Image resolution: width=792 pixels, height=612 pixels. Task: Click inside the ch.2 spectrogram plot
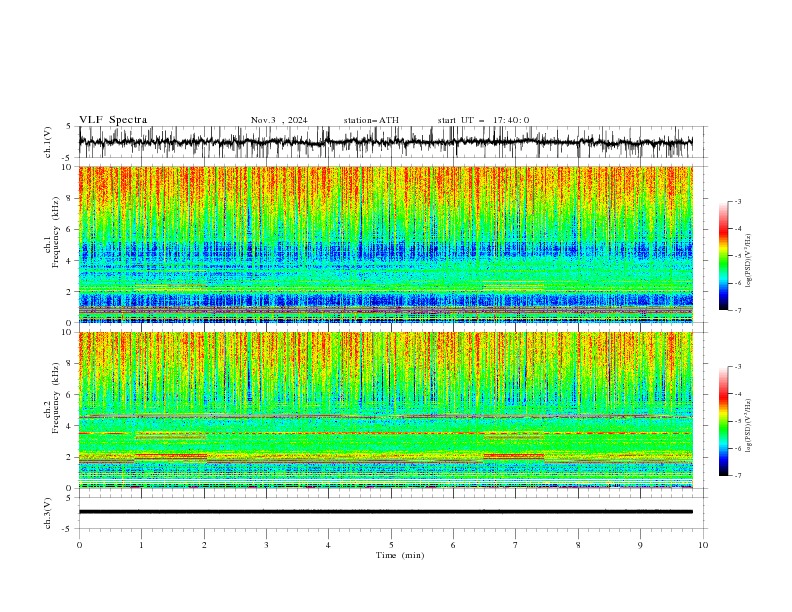[x=385, y=410]
